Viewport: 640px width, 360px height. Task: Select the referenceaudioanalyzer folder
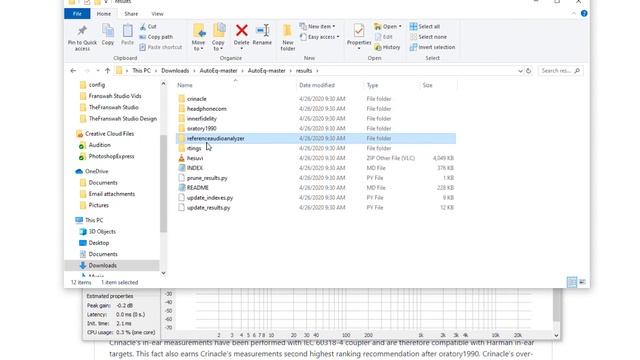tap(316, 138)
